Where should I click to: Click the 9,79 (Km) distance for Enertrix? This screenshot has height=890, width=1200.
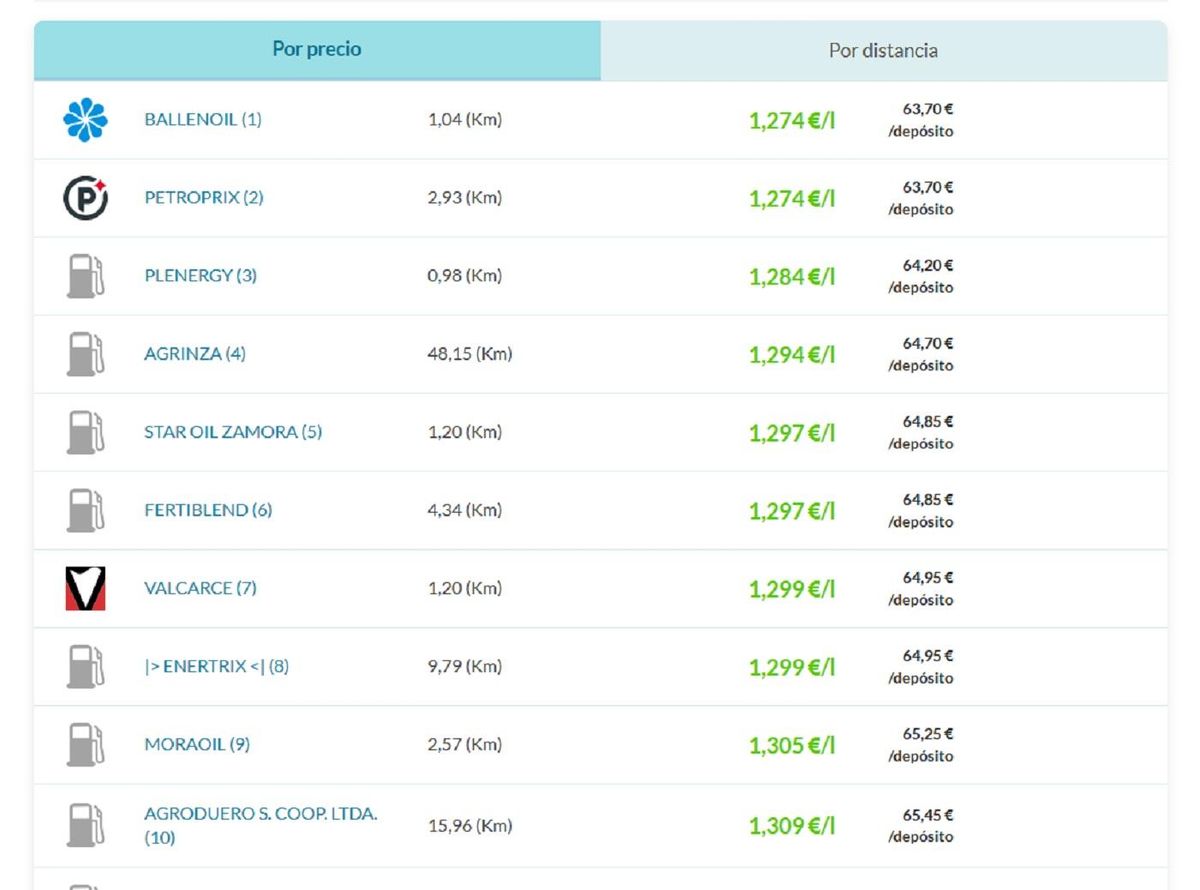(x=465, y=666)
